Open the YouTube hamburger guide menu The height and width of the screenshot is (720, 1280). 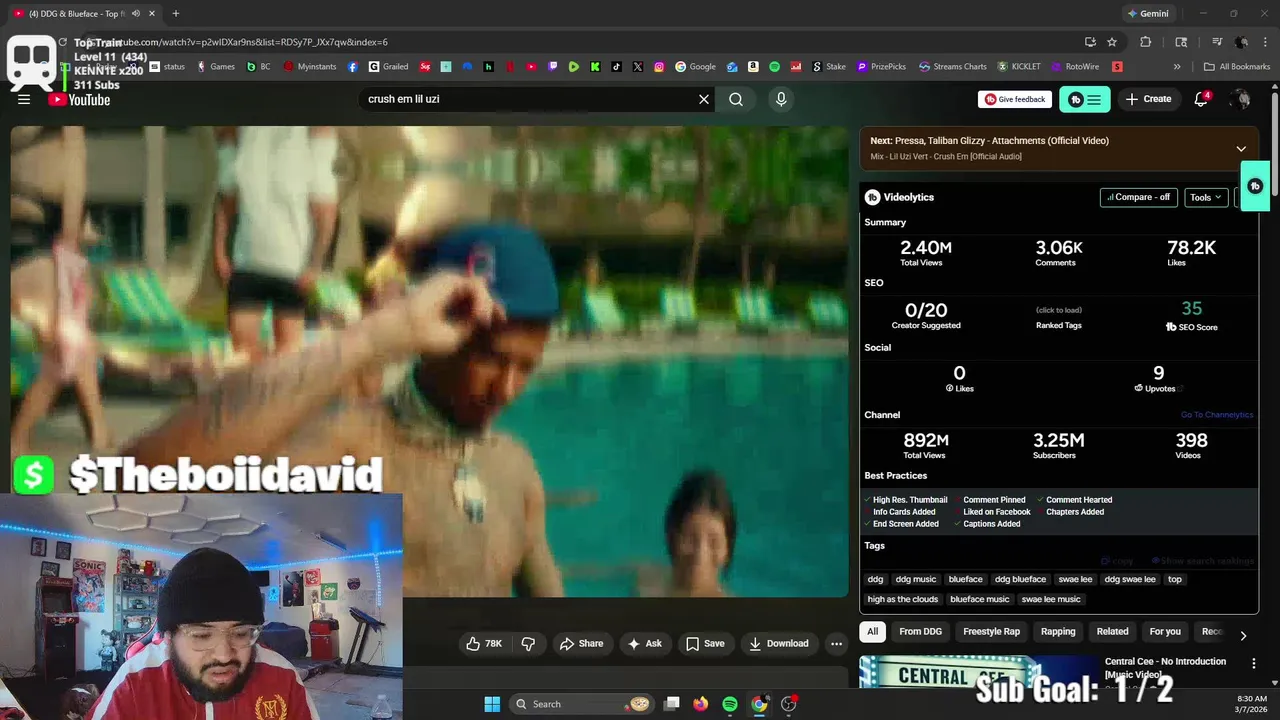(24, 99)
